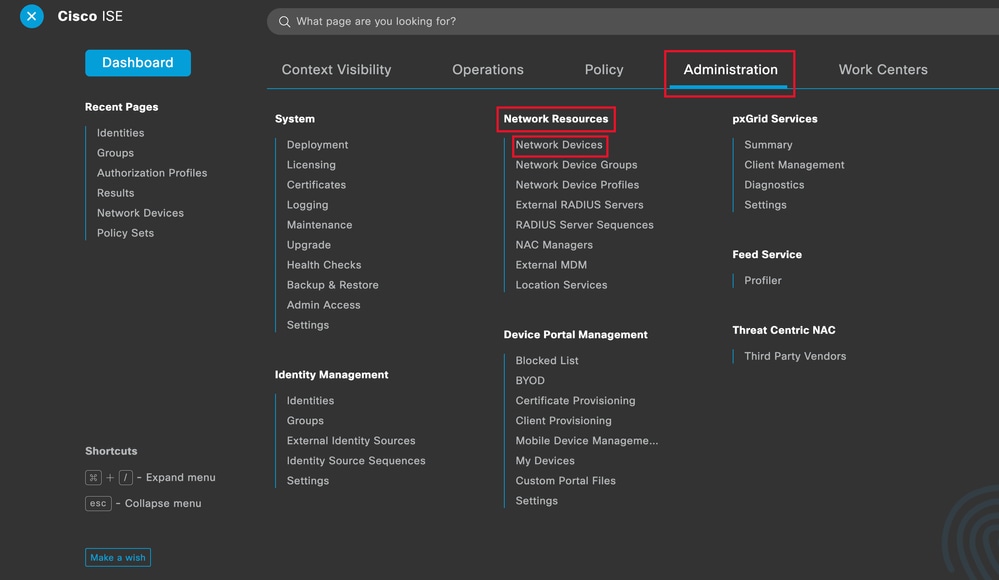Open Health Checks under System

(324, 265)
